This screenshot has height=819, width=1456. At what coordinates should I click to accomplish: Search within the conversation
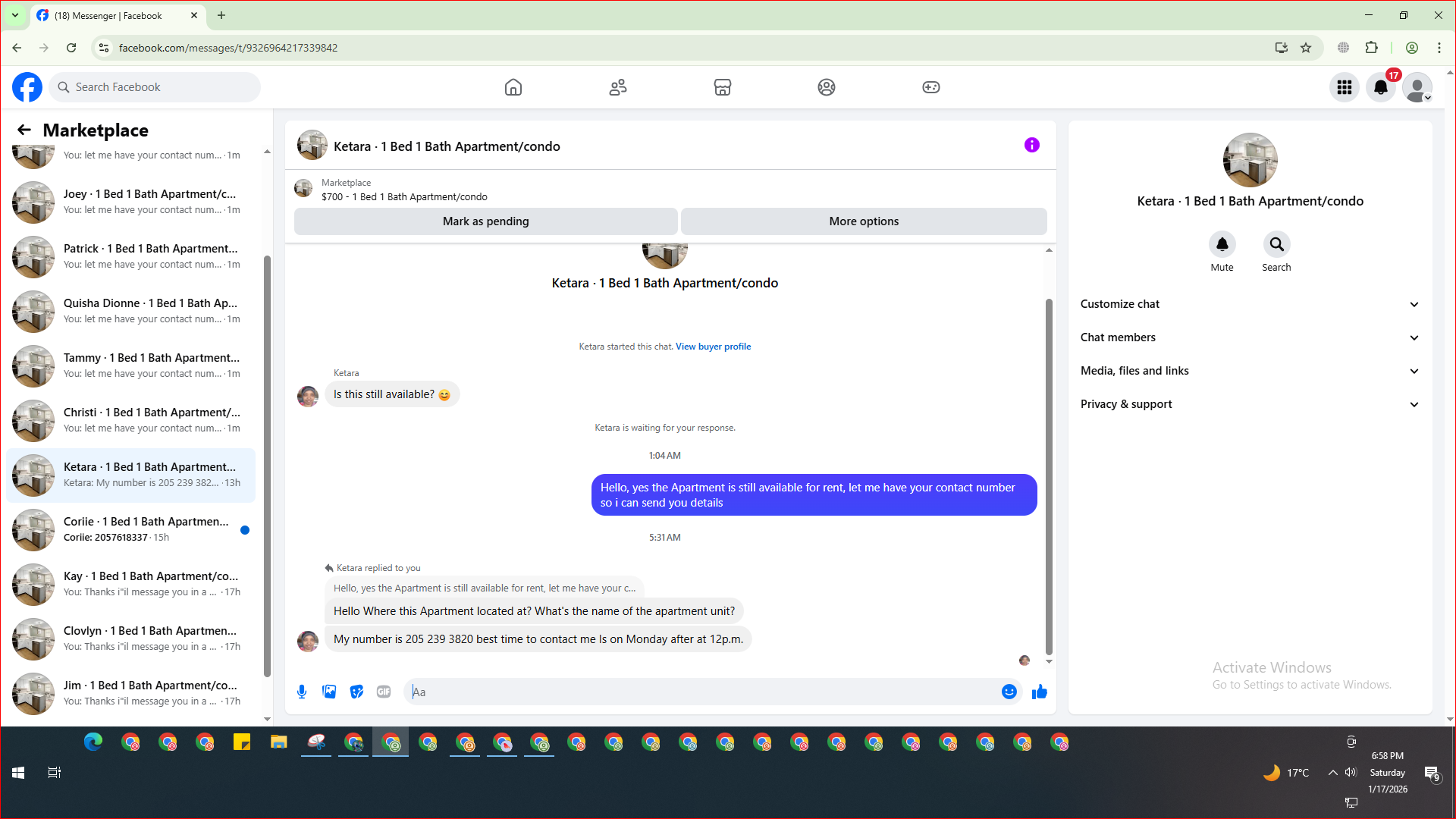click(1276, 245)
